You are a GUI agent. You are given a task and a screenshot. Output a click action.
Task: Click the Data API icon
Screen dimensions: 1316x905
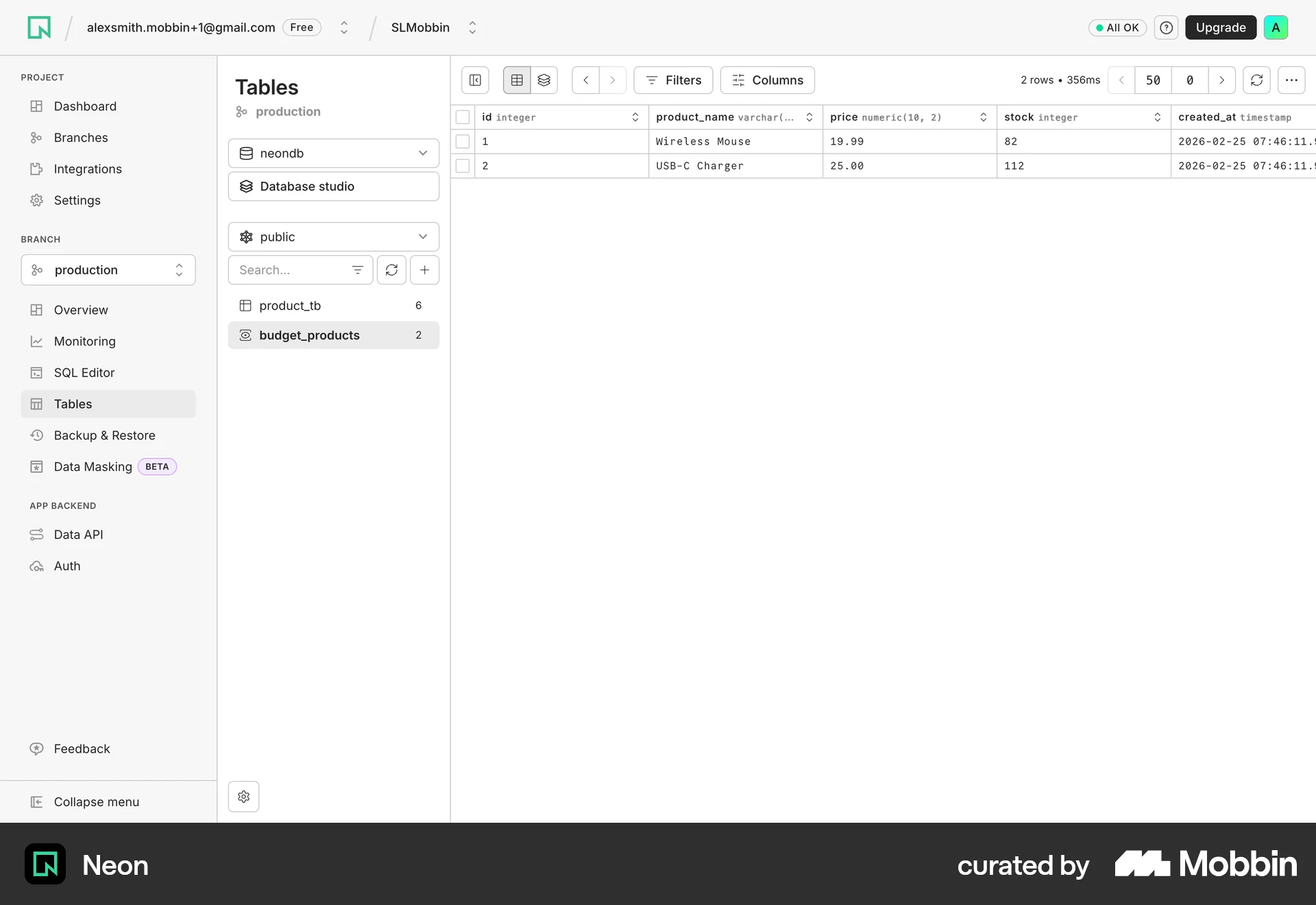click(x=37, y=535)
